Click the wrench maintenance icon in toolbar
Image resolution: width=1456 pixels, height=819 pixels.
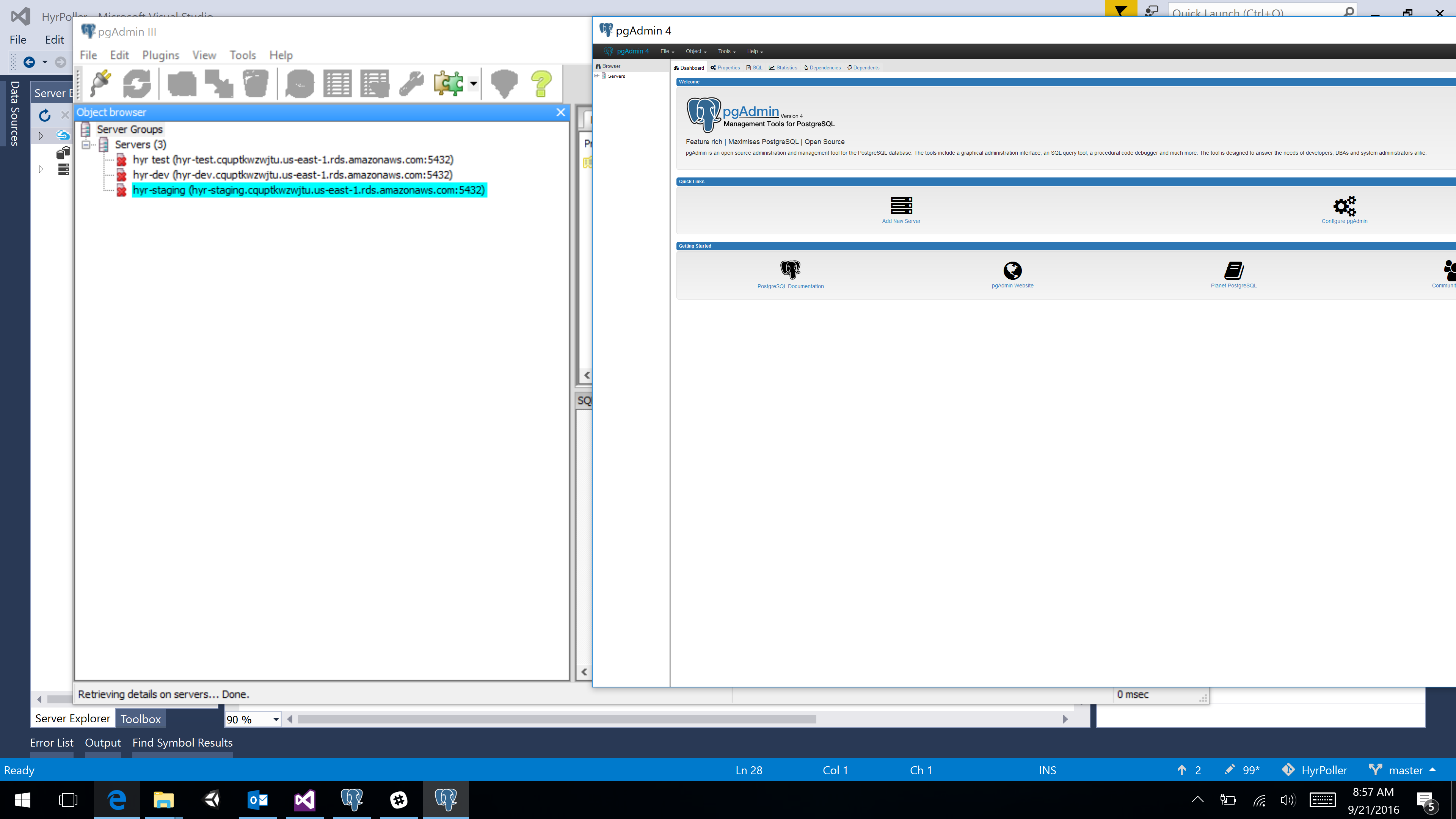(411, 84)
